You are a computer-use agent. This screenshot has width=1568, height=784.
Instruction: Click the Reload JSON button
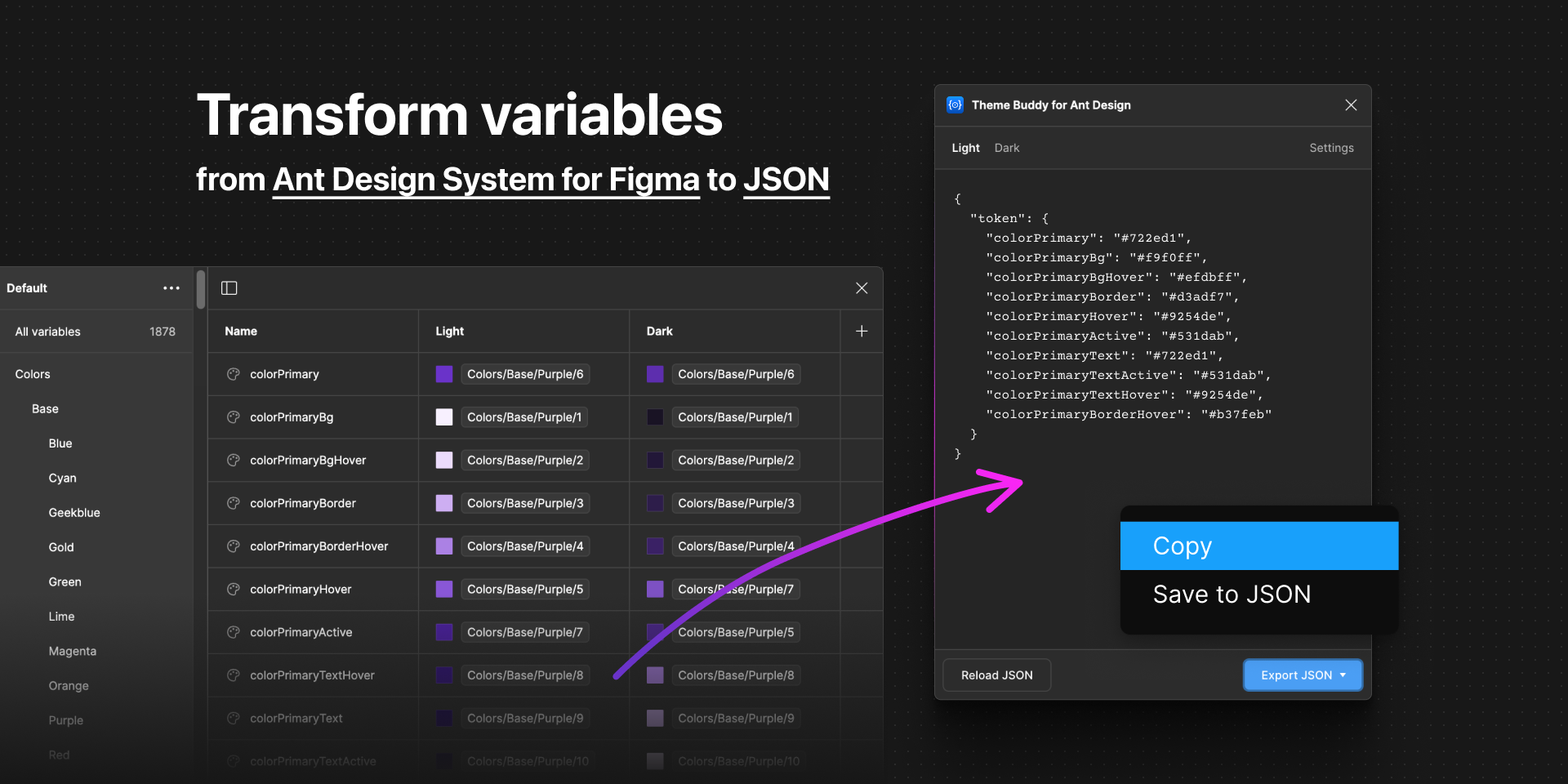click(996, 675)
